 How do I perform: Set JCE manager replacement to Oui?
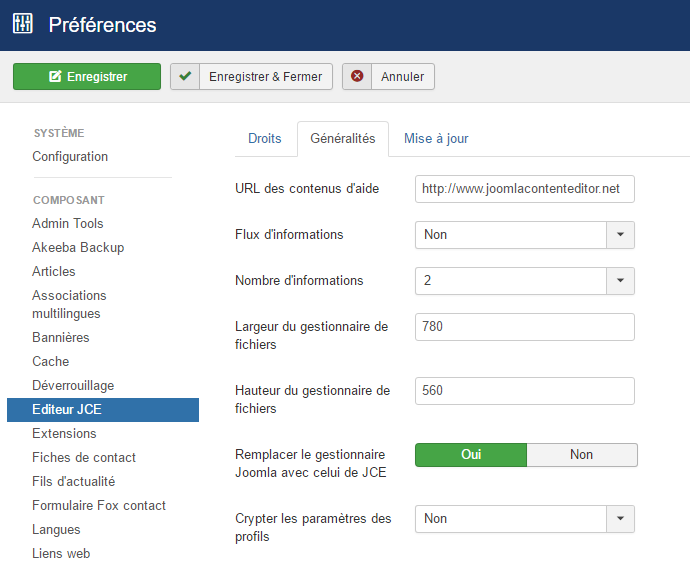(x=471, y=454)
